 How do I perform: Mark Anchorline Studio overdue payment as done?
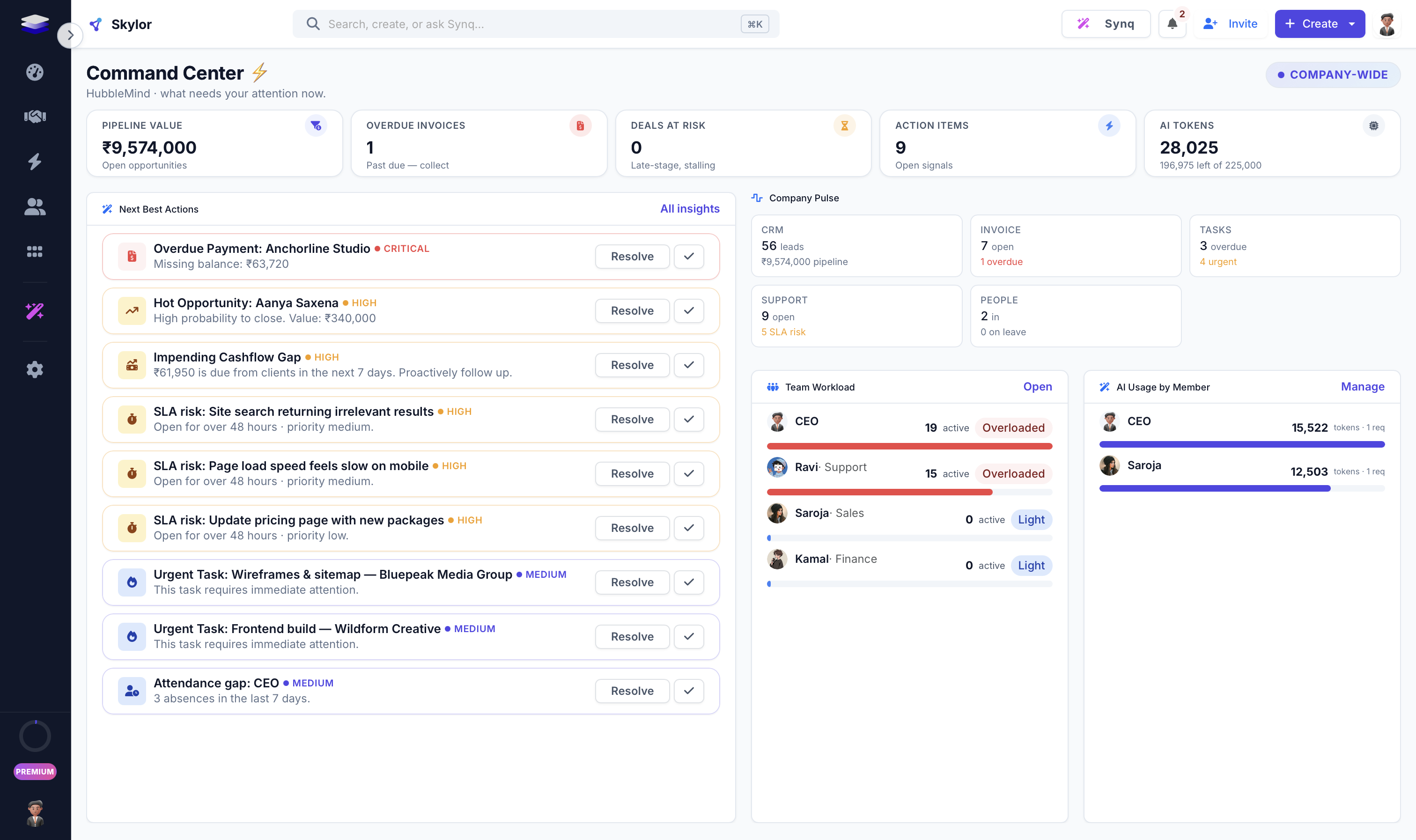689,257
